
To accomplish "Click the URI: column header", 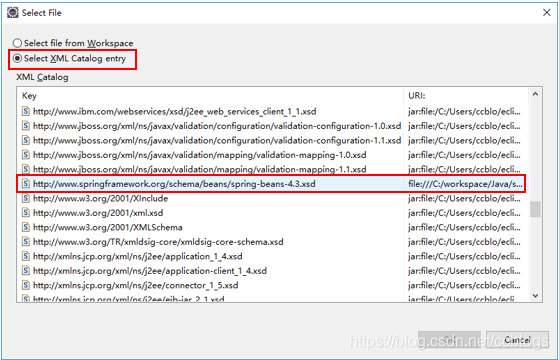I will click(x=416, y=96).
